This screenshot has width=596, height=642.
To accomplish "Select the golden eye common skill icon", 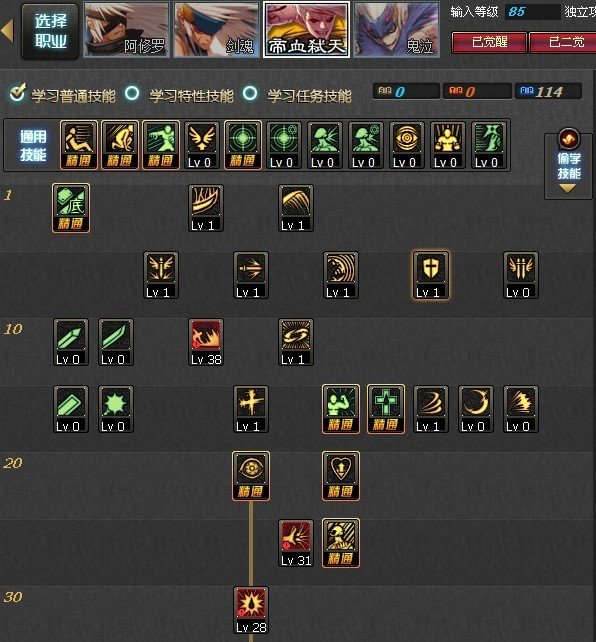I will (406, 145).
